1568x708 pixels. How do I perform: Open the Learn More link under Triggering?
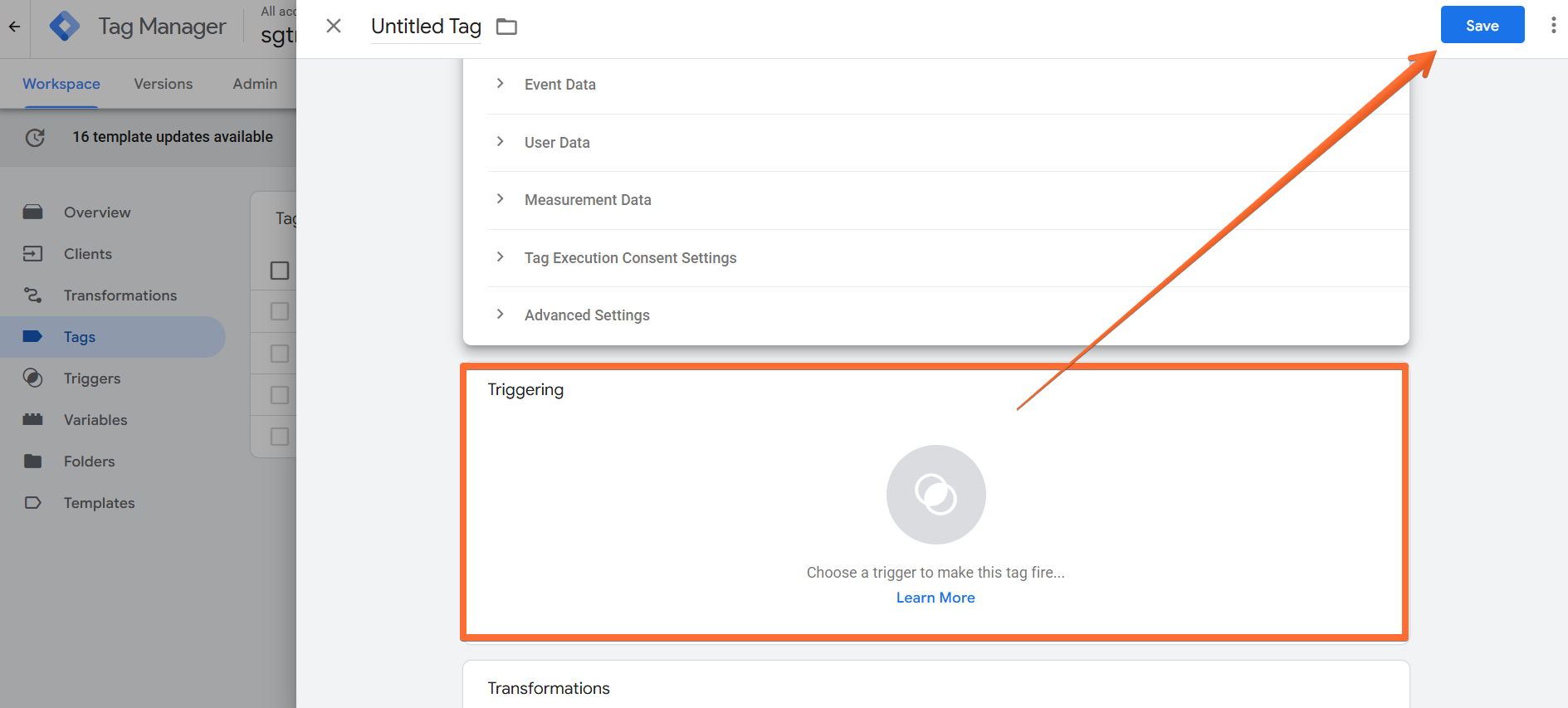(935, 598)
